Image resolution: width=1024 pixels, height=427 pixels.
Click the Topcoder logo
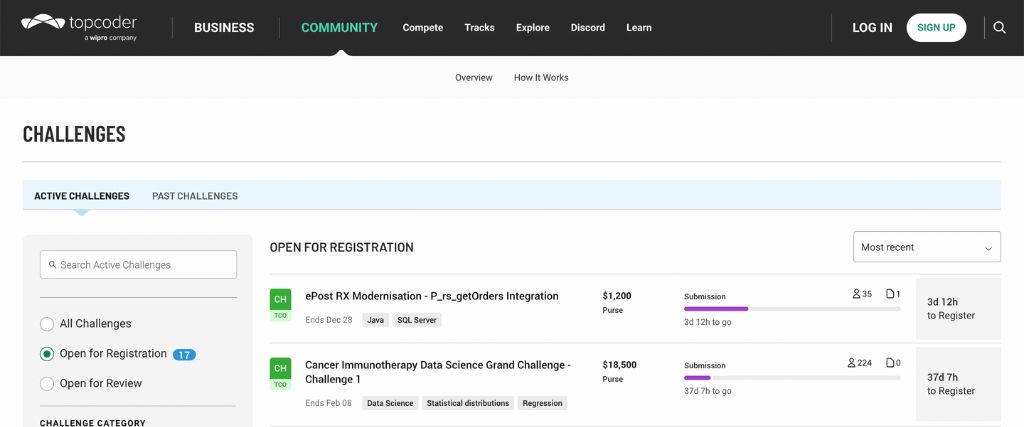pos(78,27)
